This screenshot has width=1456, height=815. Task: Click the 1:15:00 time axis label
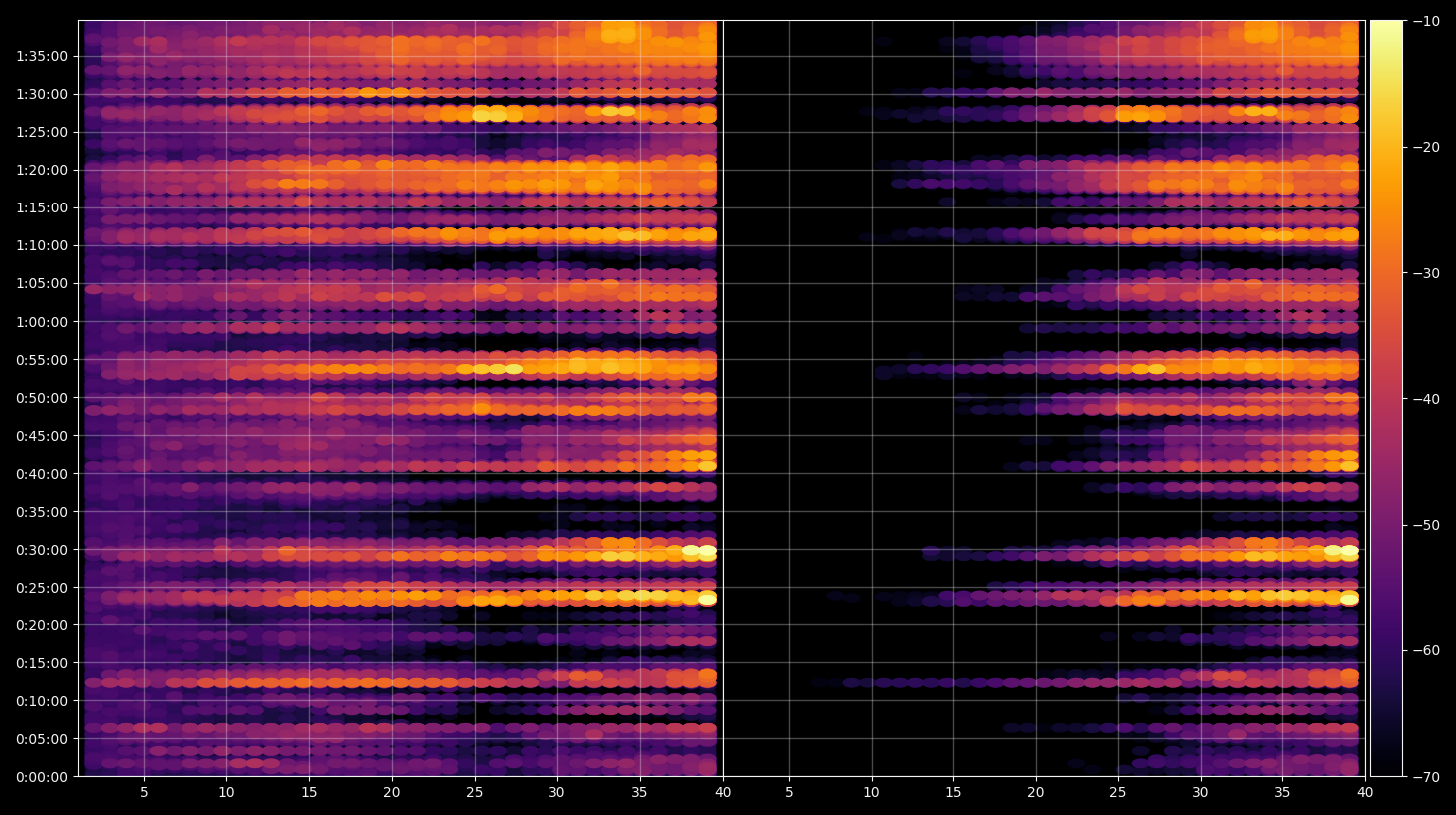click(x=42, y=207)
